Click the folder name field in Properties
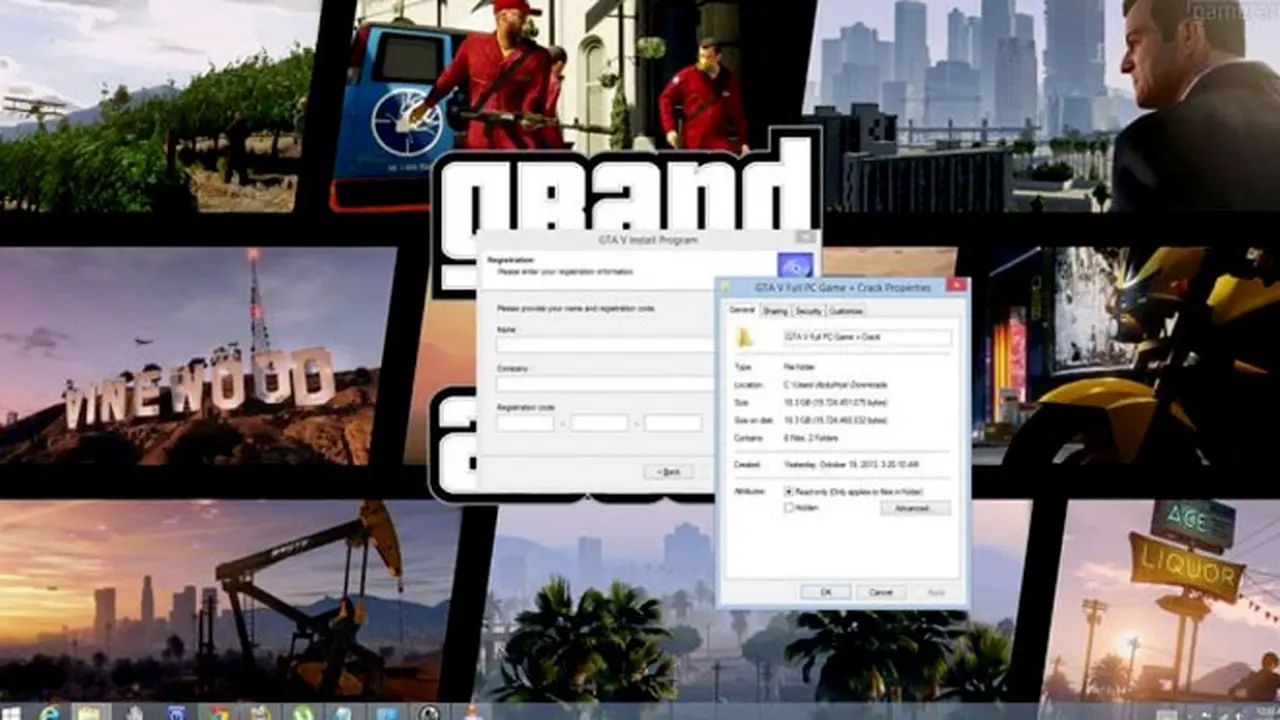This screenshot has width=1280, height=720. click(867, 338)
